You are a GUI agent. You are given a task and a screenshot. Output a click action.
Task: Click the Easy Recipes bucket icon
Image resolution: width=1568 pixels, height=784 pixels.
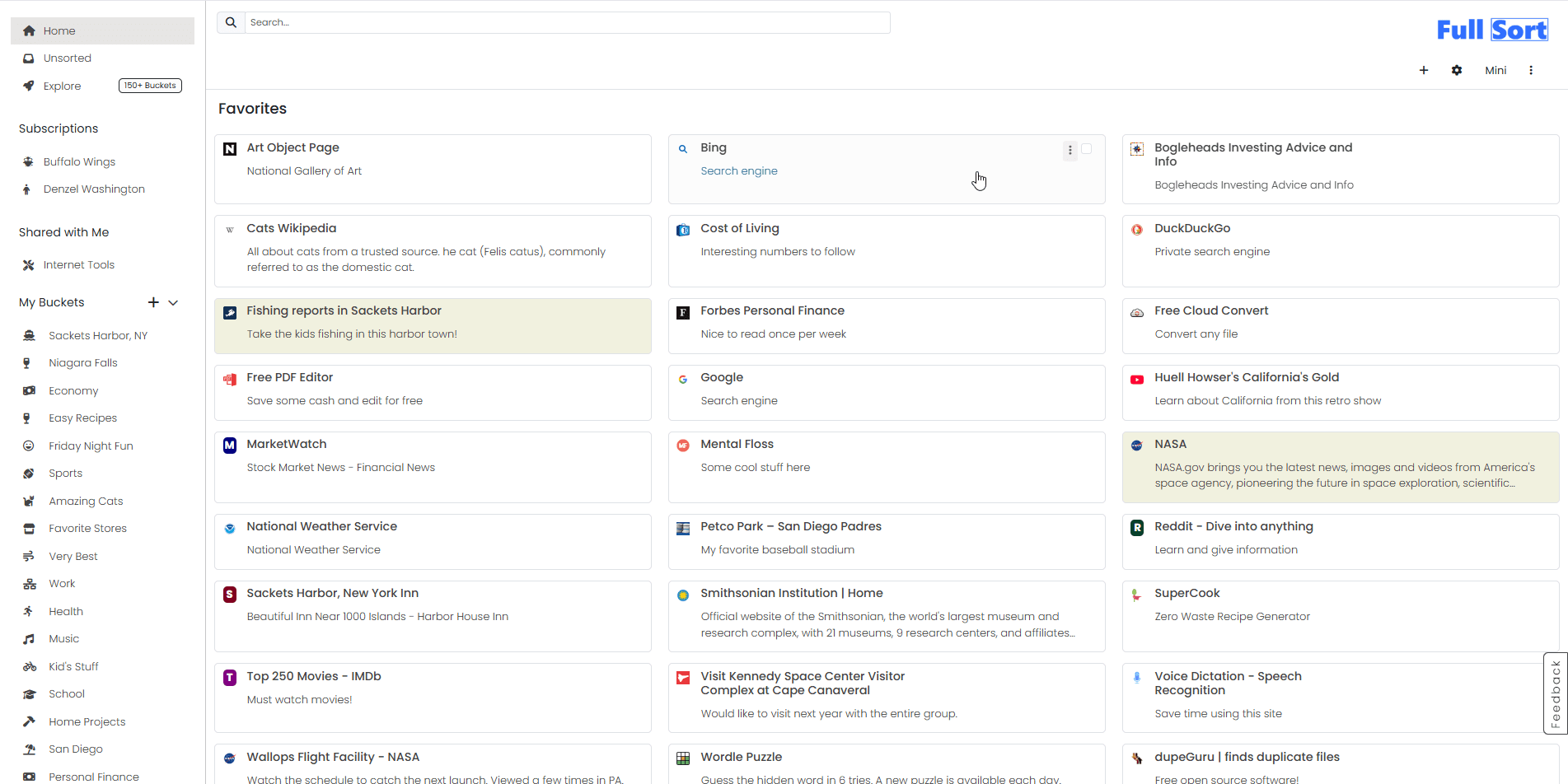tap(27, 418)
